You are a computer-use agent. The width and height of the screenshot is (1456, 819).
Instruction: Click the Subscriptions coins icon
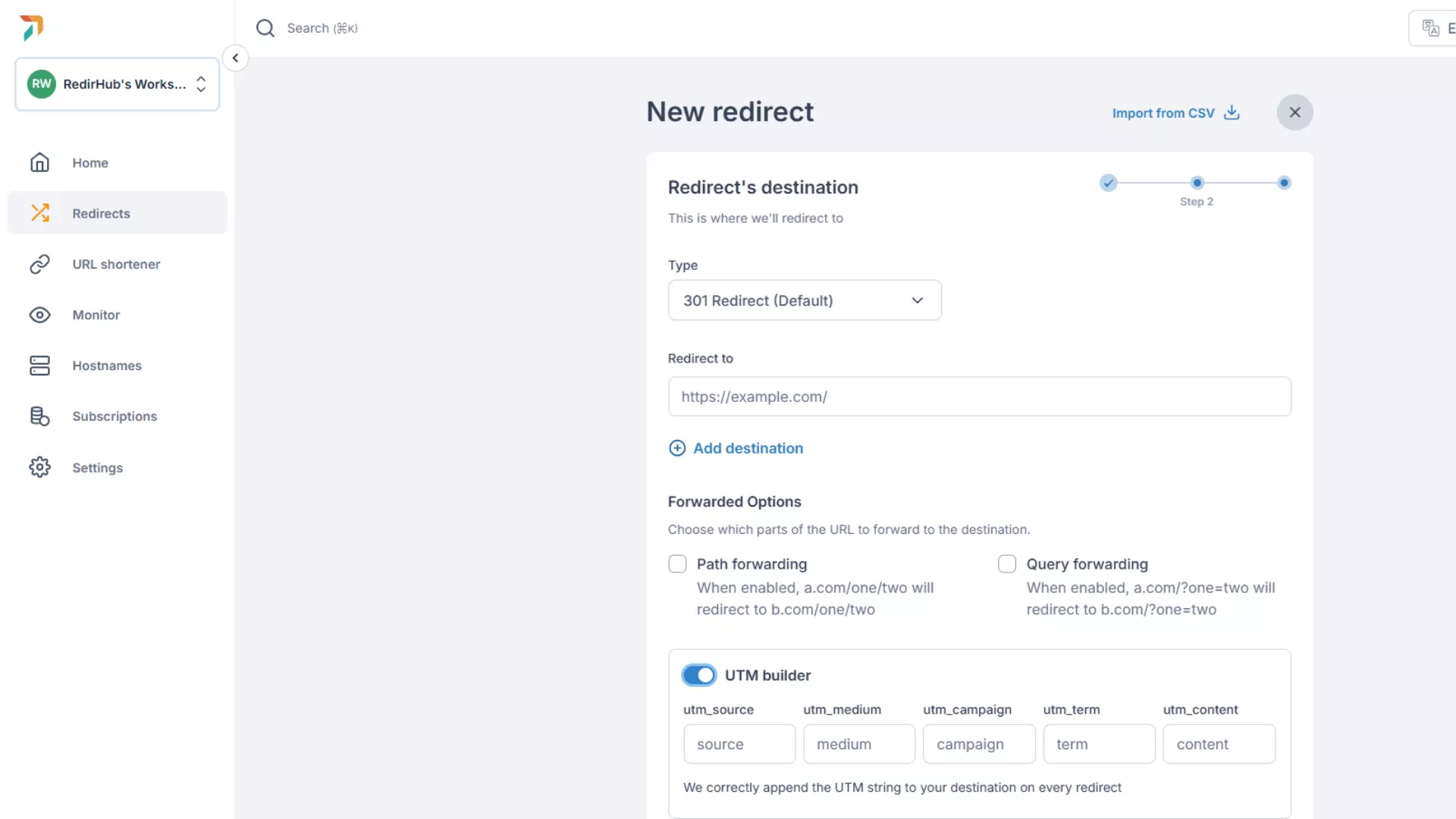point(39,416)
